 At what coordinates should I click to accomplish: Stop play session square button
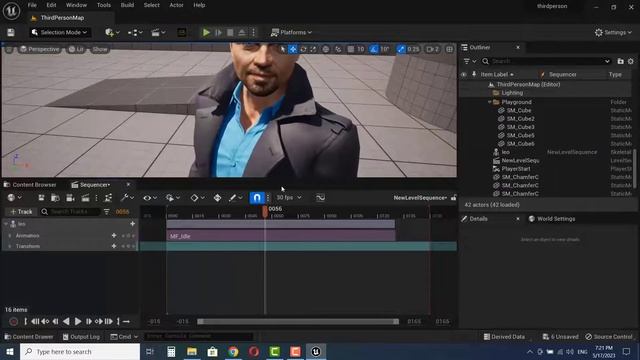[x=230, y=32]
